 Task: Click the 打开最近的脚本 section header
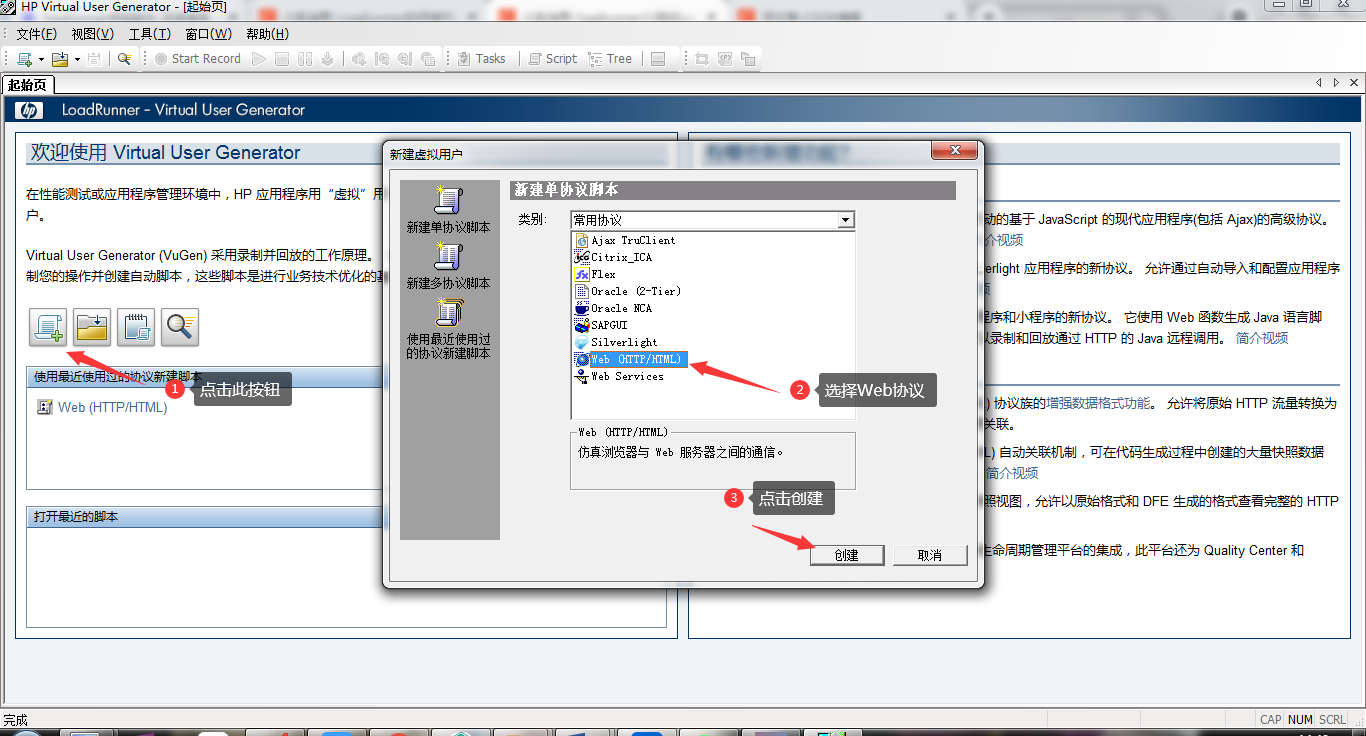205,517
